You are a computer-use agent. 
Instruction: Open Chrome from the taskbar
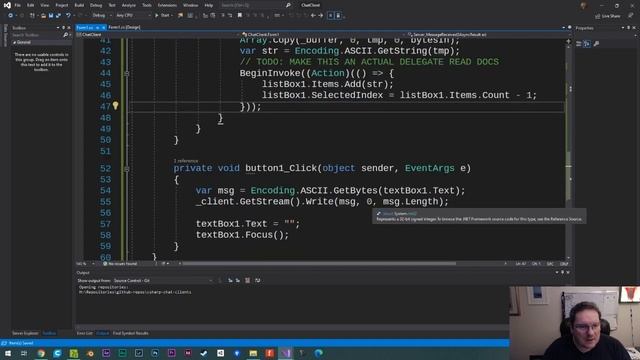coord(41,353)
